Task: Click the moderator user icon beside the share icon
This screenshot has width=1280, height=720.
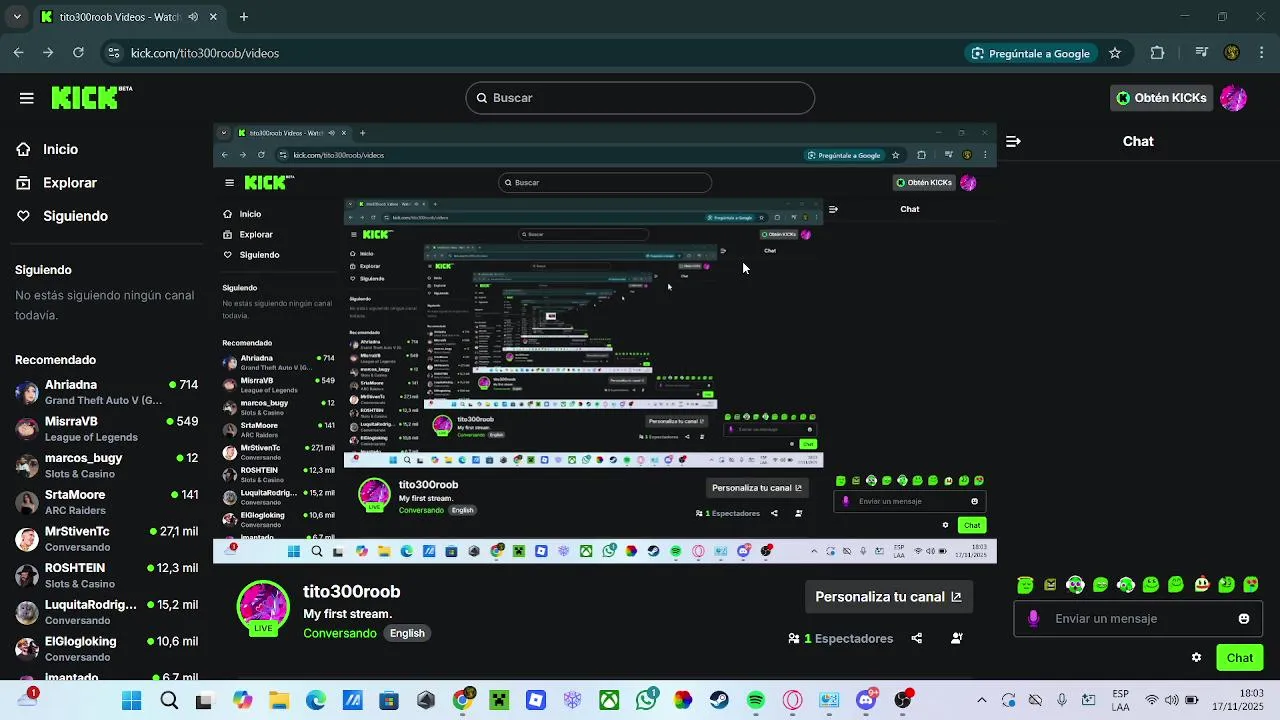Action: [957, 638]
